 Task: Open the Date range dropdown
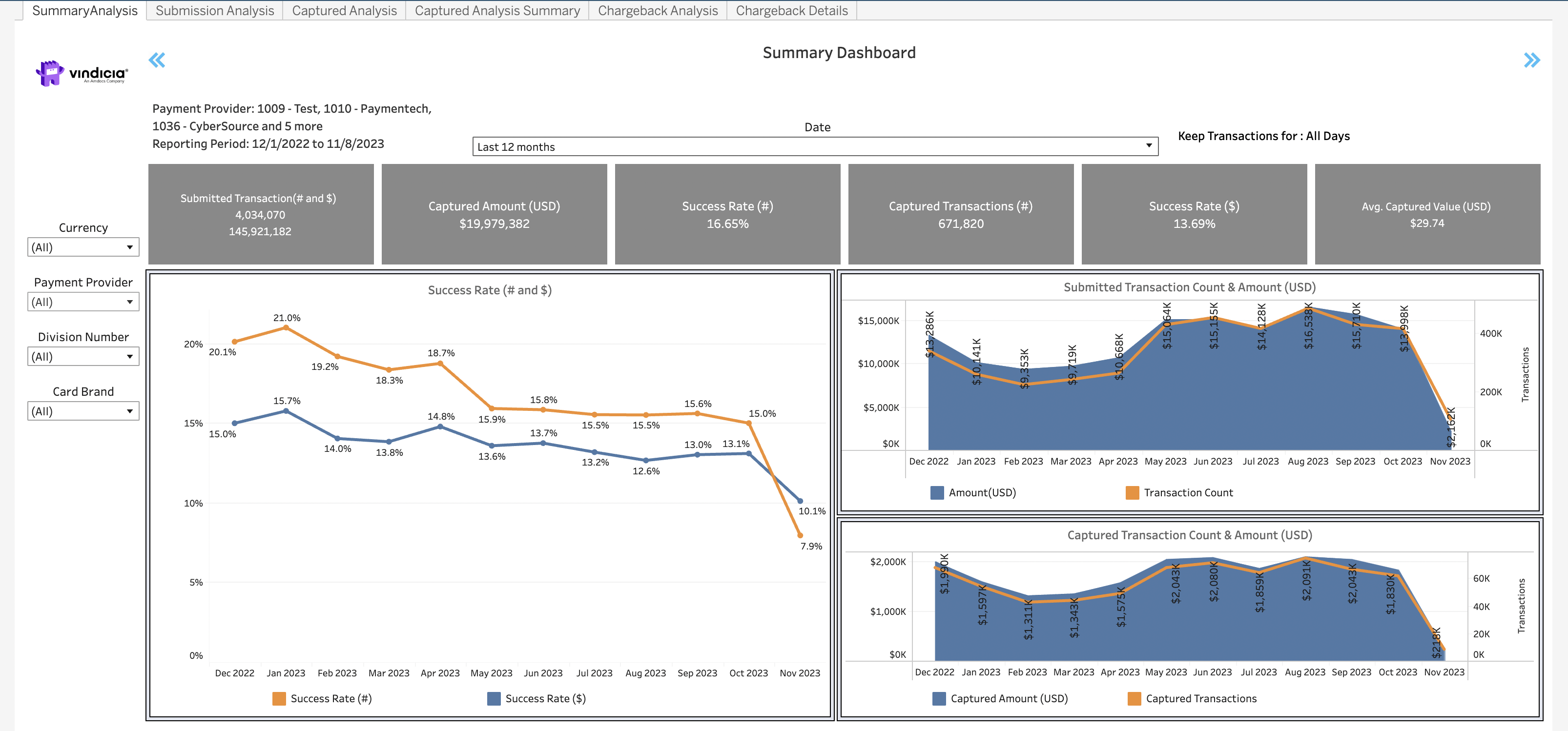pyautogui.click(x=815, y=146)
